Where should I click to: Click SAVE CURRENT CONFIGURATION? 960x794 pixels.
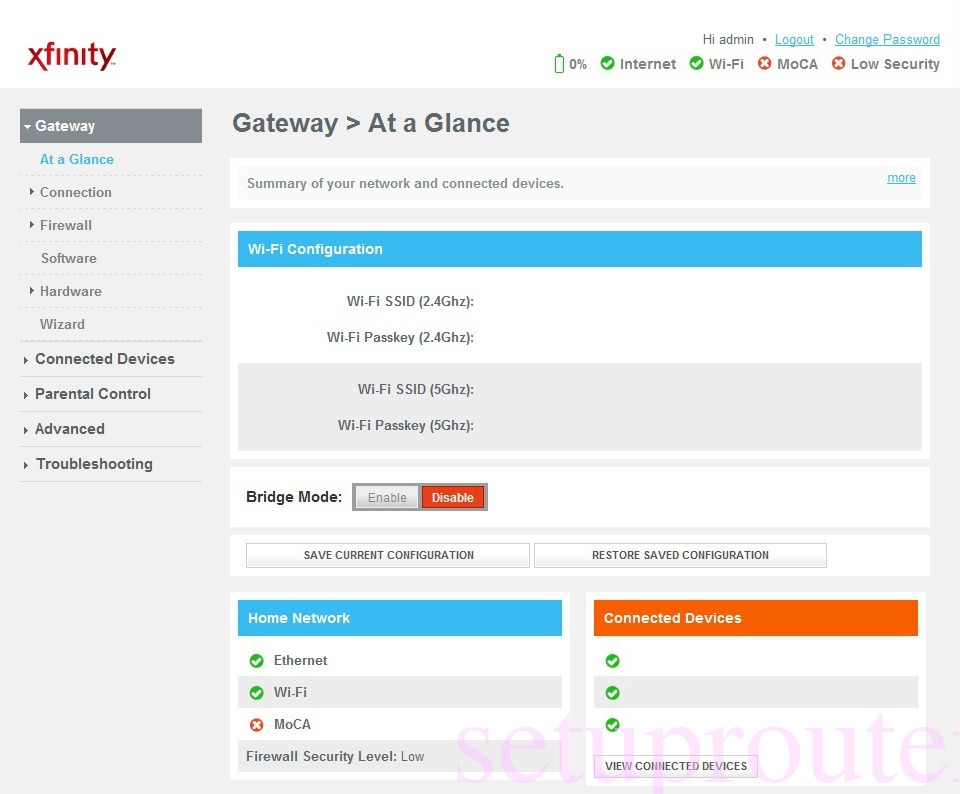coord(387,555)
